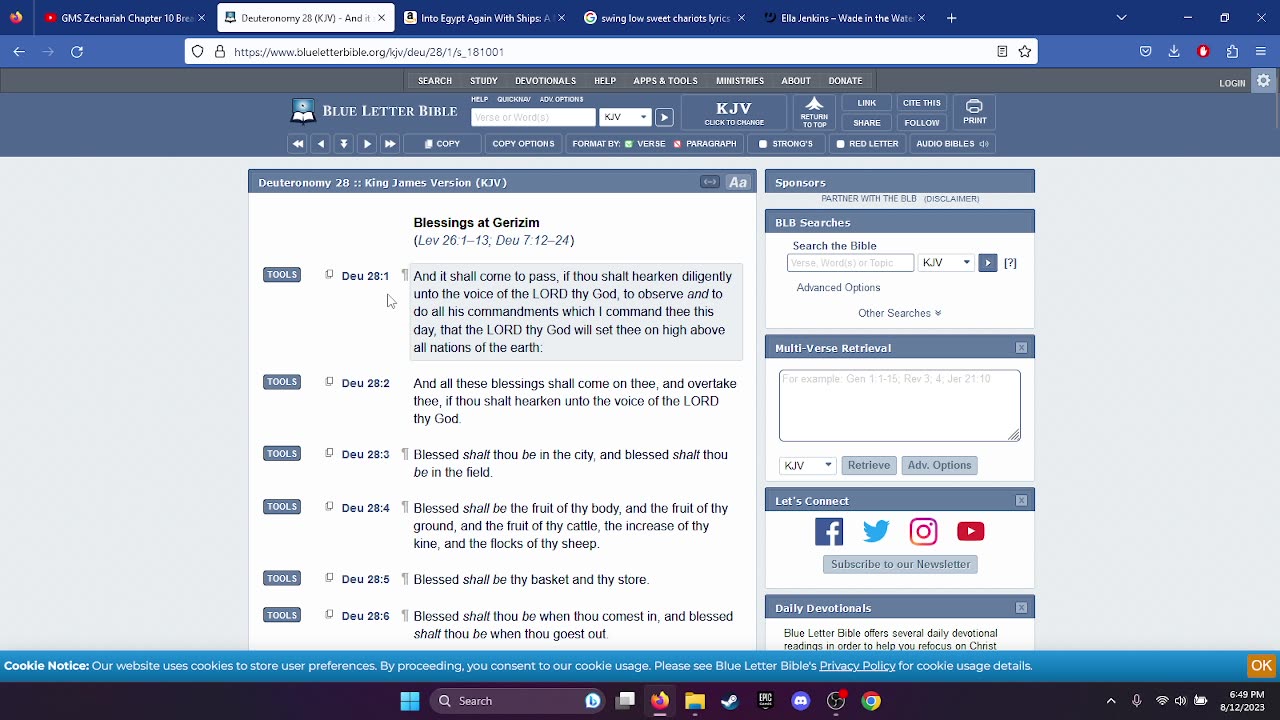The image size is (1280, 720).
Task: Click the Multi-Verse Retrieval text area
Action: [900, 405]
